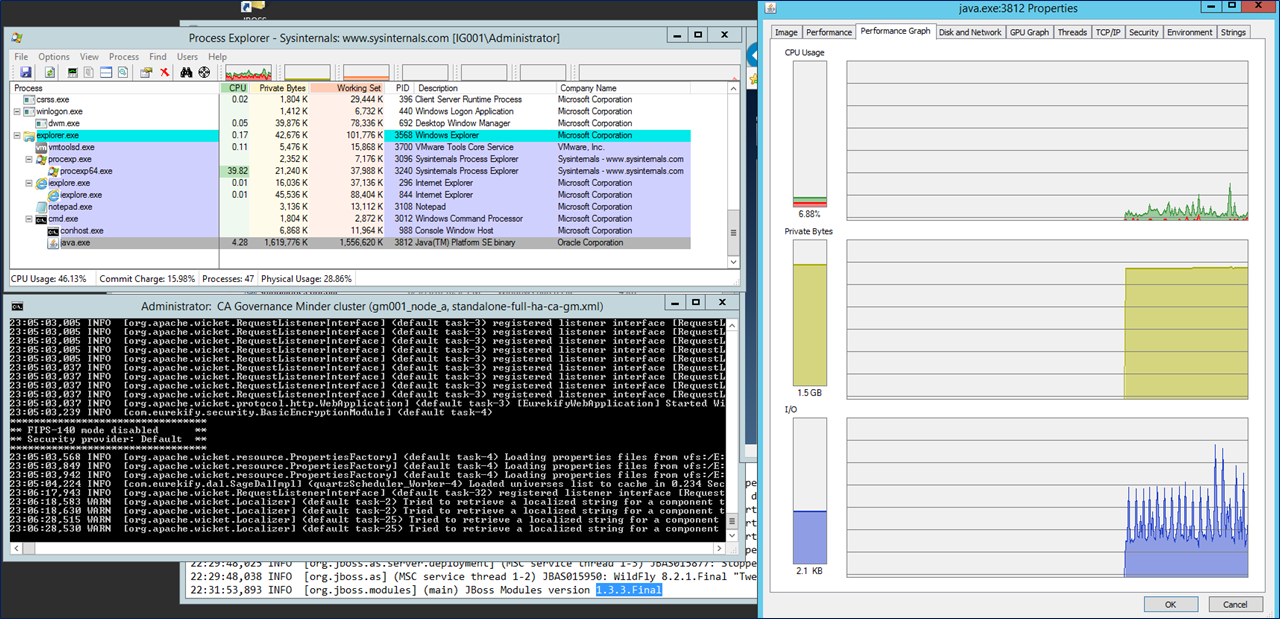Image resolution: width=1280 pixels, height=619 pixels.
Task: Sort by the Private Bytes column header
Action: pyautogui.click(x=280, y=88)
